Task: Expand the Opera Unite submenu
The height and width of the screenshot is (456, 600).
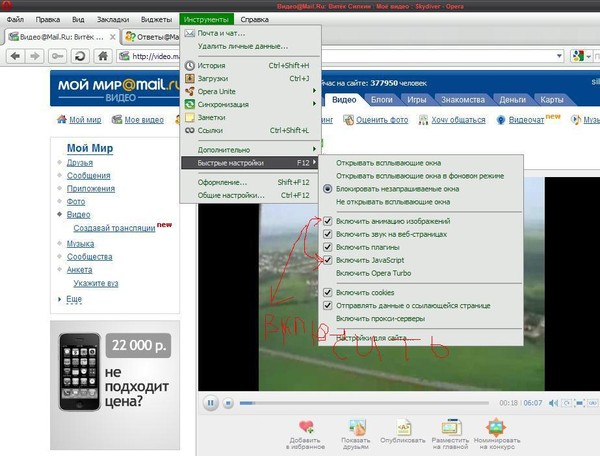Action: click(251, 91)
